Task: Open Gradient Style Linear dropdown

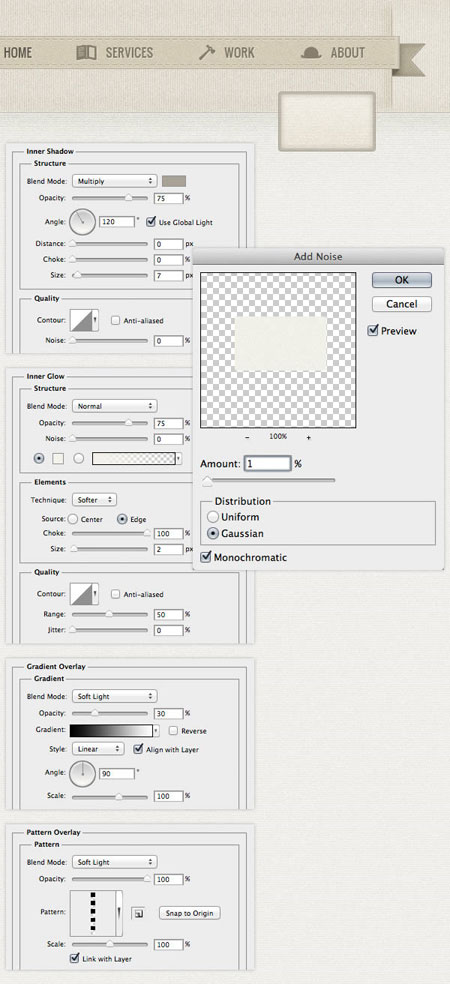Action: tap(98, 749)
